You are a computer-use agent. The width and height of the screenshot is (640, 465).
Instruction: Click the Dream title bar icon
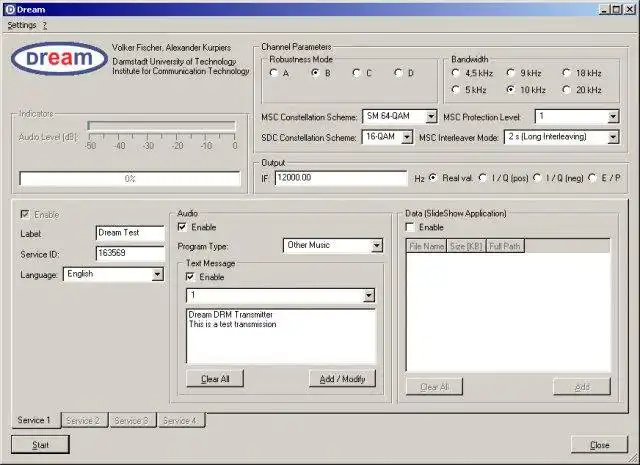pos(10,9)
